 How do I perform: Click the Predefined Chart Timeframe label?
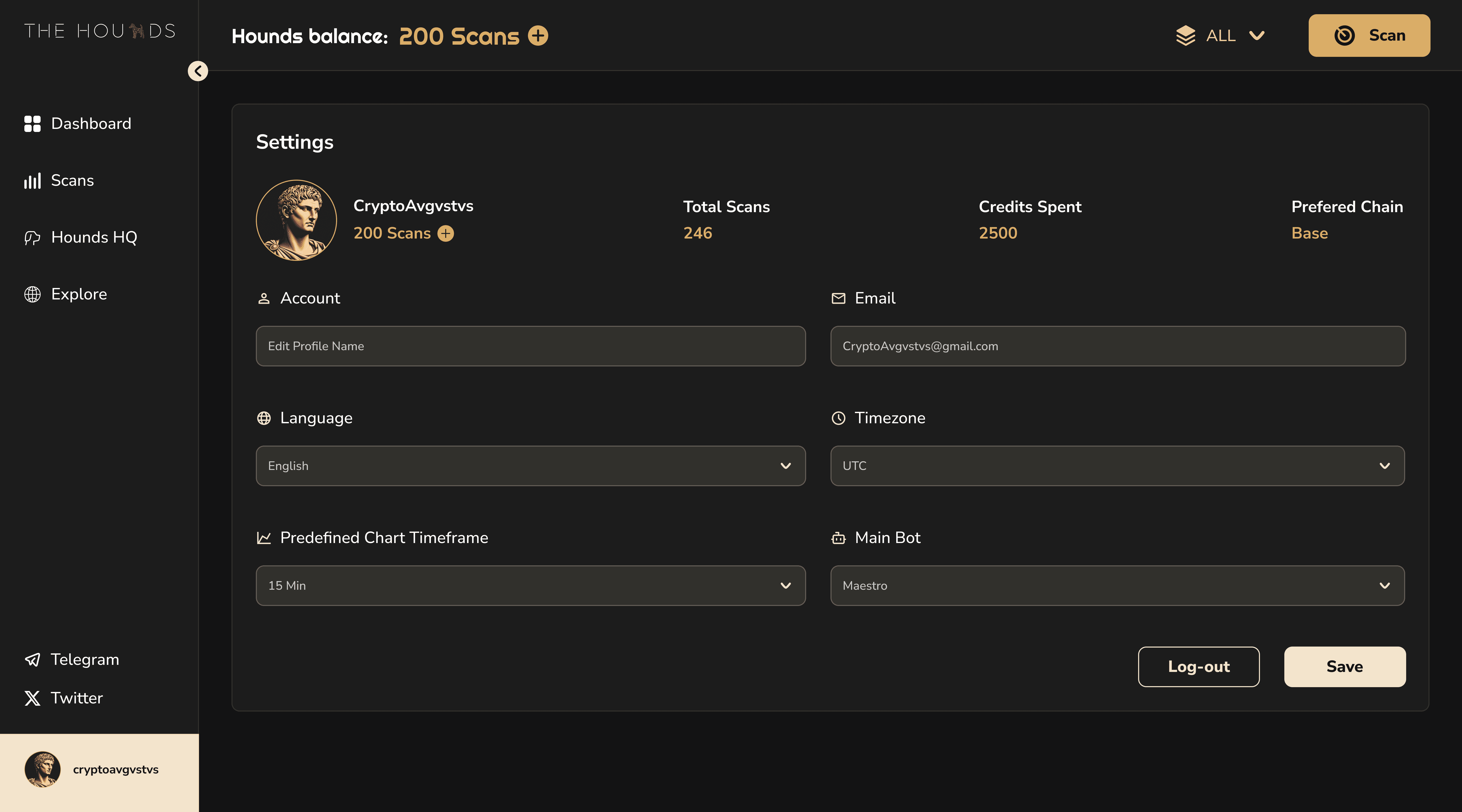pos(384,538)
